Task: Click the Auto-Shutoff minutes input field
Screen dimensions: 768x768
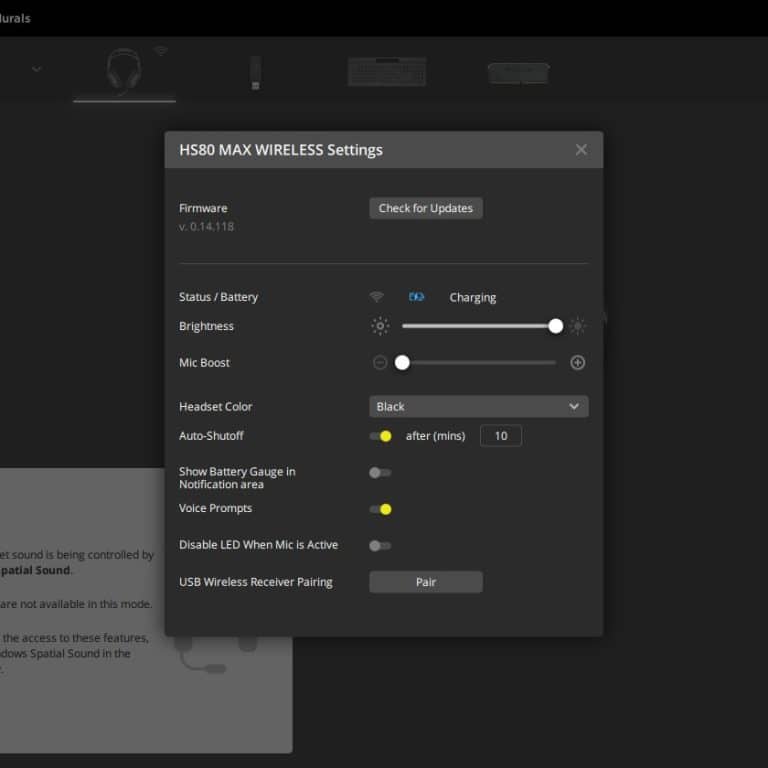Action: tap(501, 436)
